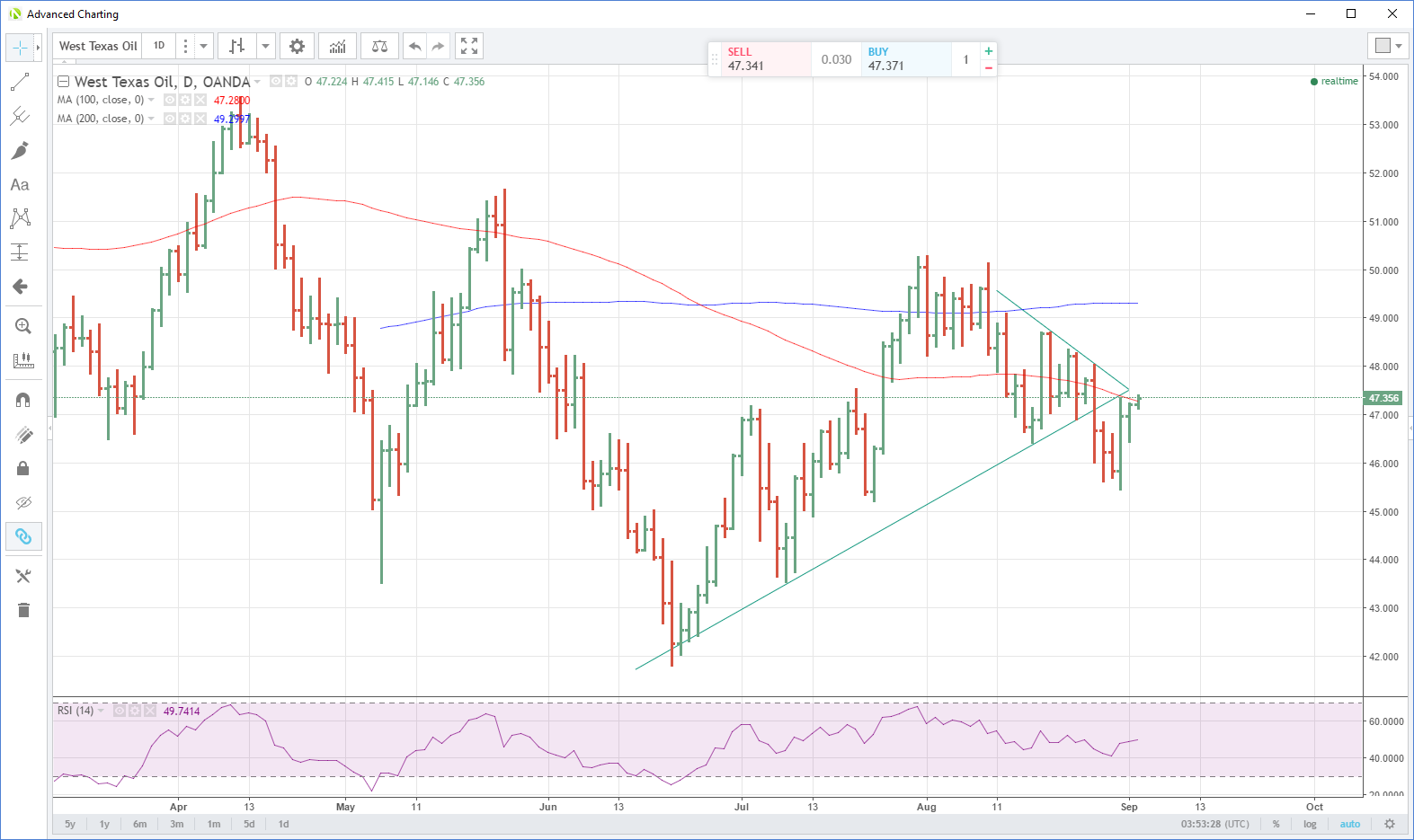Expand the interval dropdown arrow
The image size is (1414, 840).
coord(204,46)
